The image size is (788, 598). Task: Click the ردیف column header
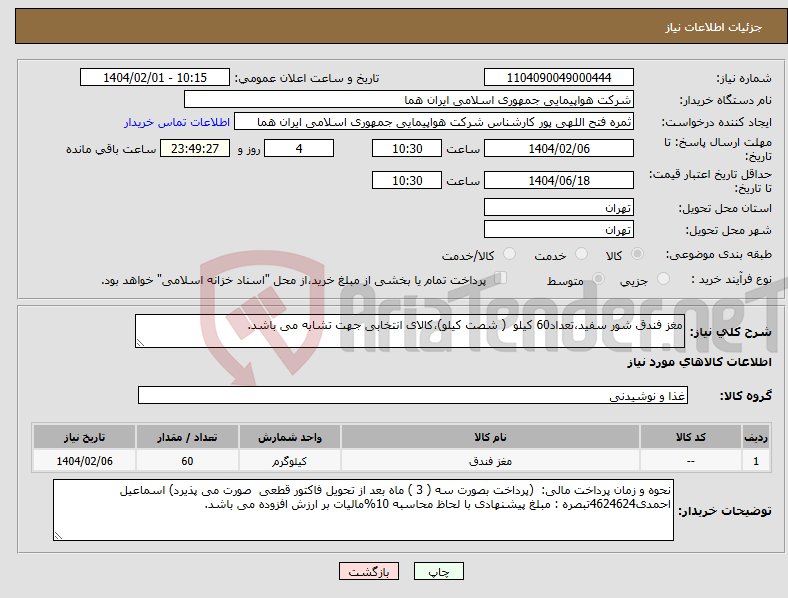[x=756, y=437]
